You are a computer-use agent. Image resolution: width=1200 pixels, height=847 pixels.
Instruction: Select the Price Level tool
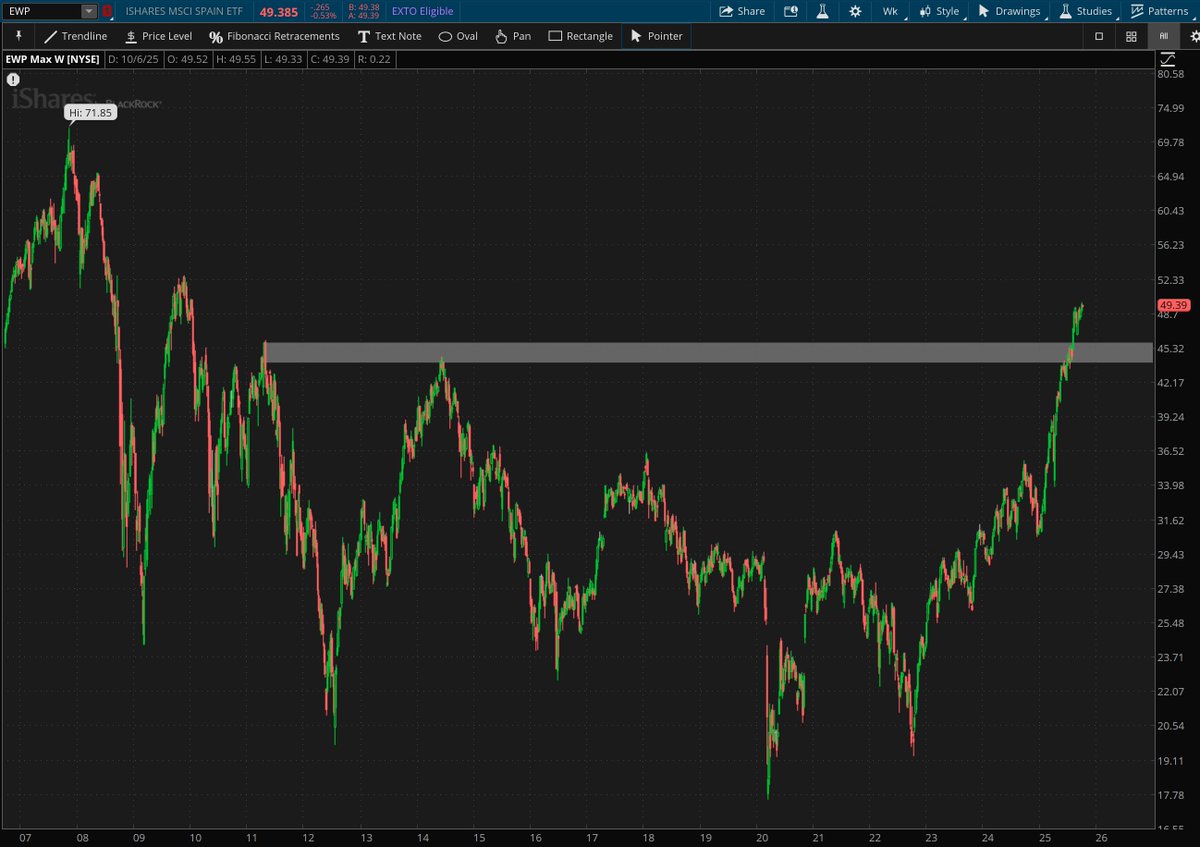[159, 36]
